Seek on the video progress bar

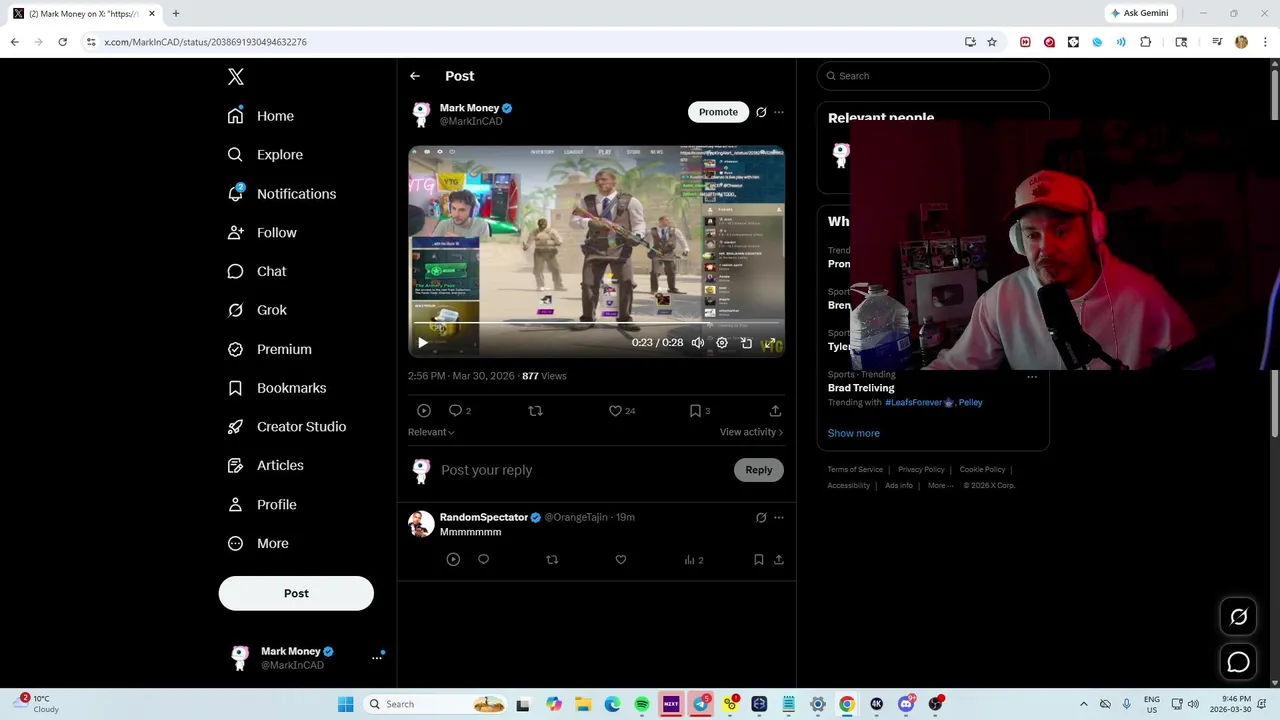pyautogui.click(x=596, y=325)
